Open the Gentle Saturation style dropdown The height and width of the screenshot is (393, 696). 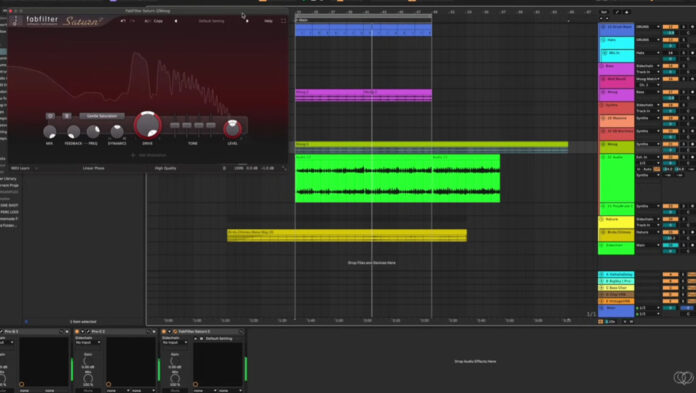tap(102, 116)
